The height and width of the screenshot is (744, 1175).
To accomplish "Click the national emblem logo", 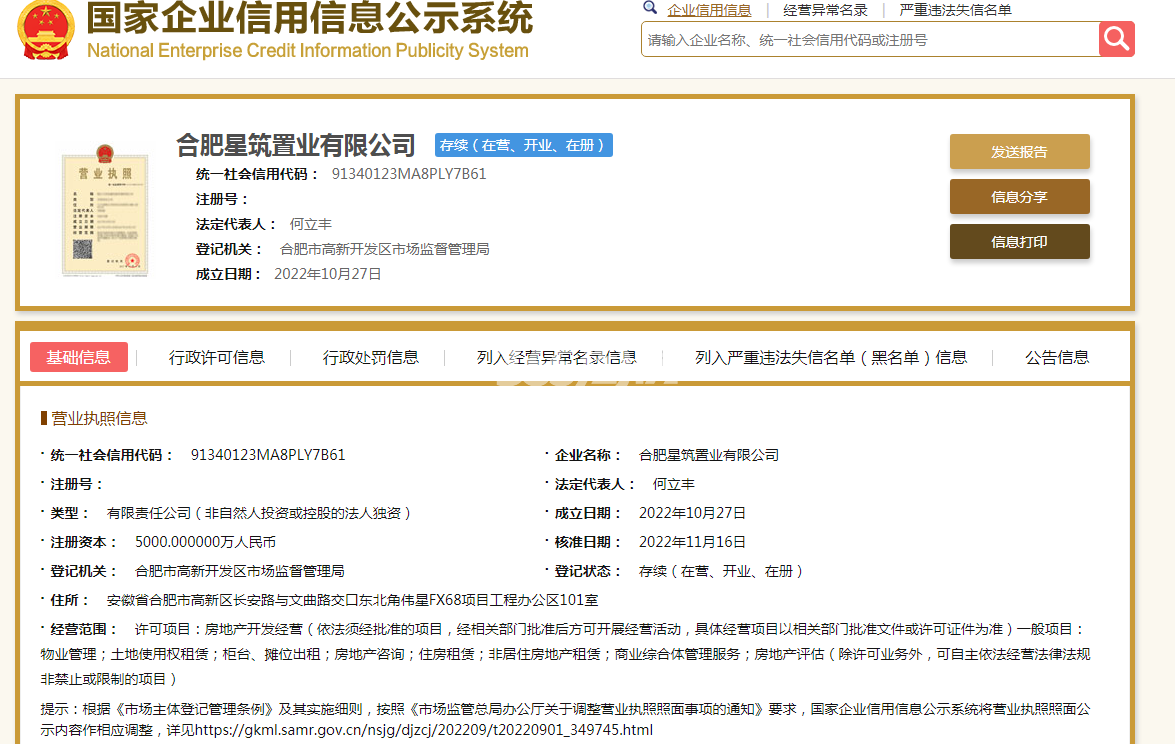I will tap(46, 30).
